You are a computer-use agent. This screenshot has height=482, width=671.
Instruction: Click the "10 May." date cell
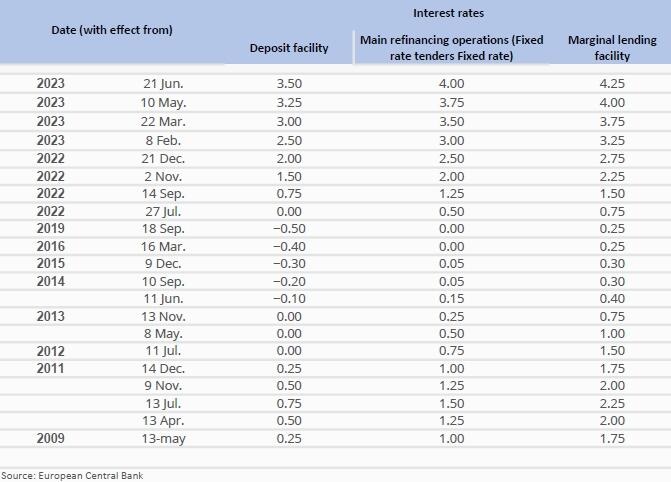point(164,102)
